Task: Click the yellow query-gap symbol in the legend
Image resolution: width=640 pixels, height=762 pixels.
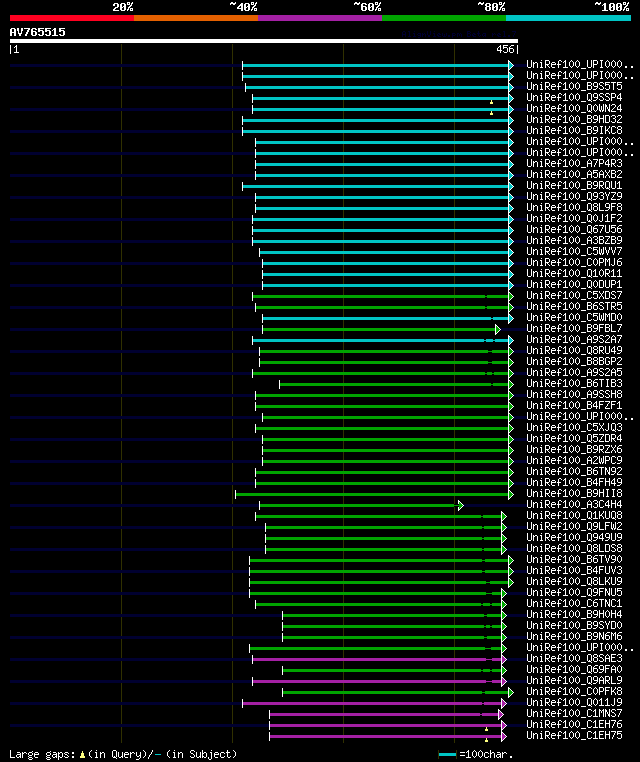Action: tap(82, 755)
